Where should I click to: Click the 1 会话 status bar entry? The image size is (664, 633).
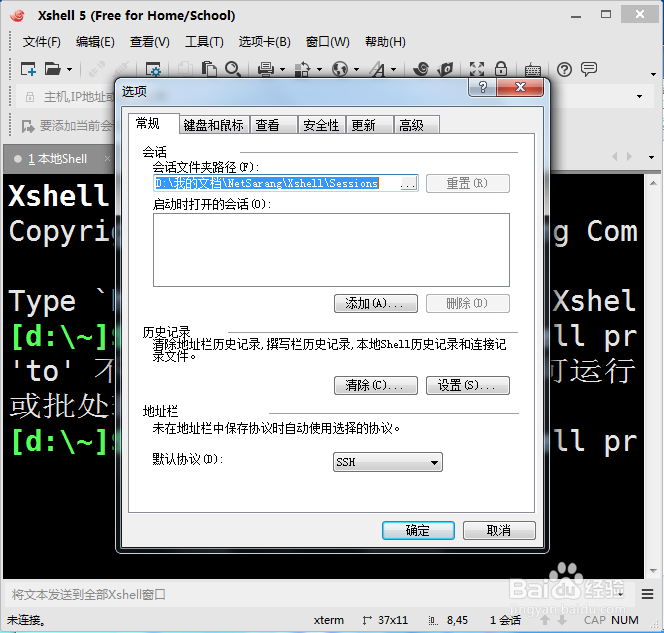point(505,620)
